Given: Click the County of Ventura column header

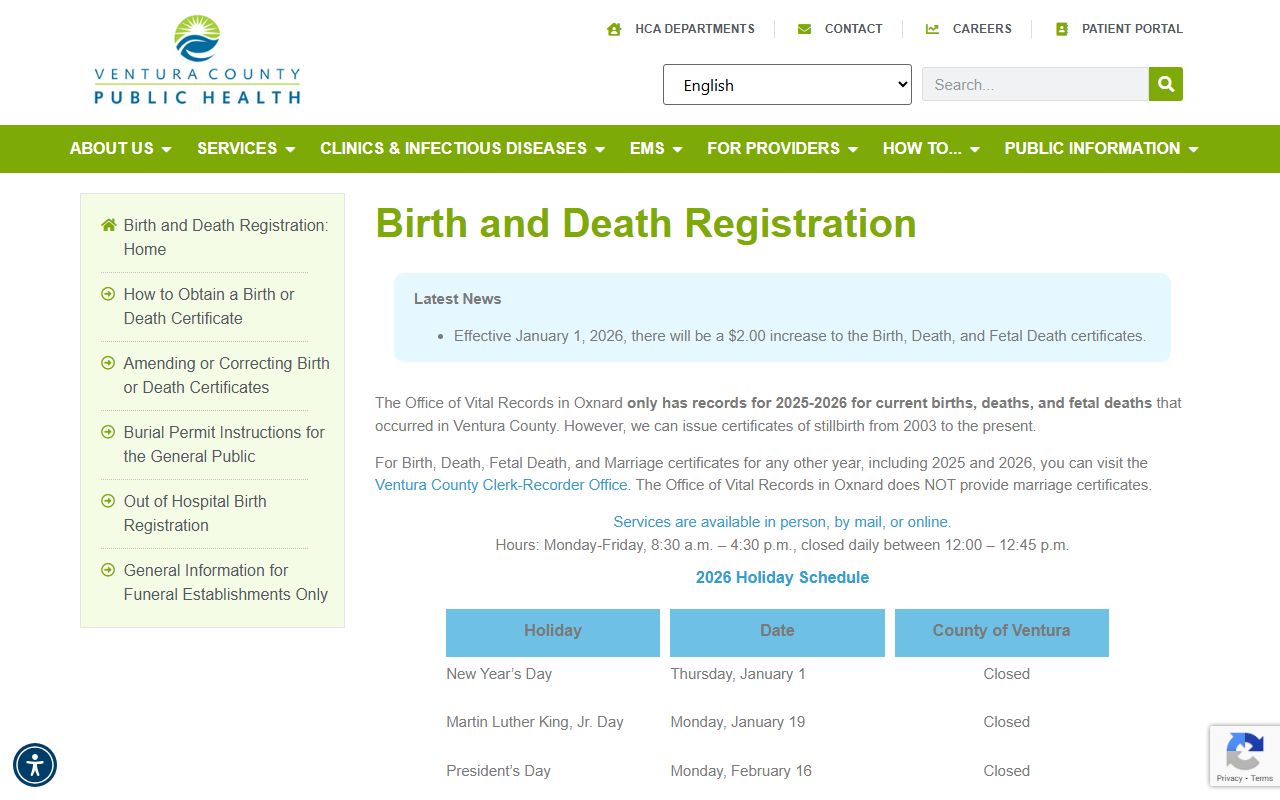Looking at the screenshot, I should (1001, 632).
